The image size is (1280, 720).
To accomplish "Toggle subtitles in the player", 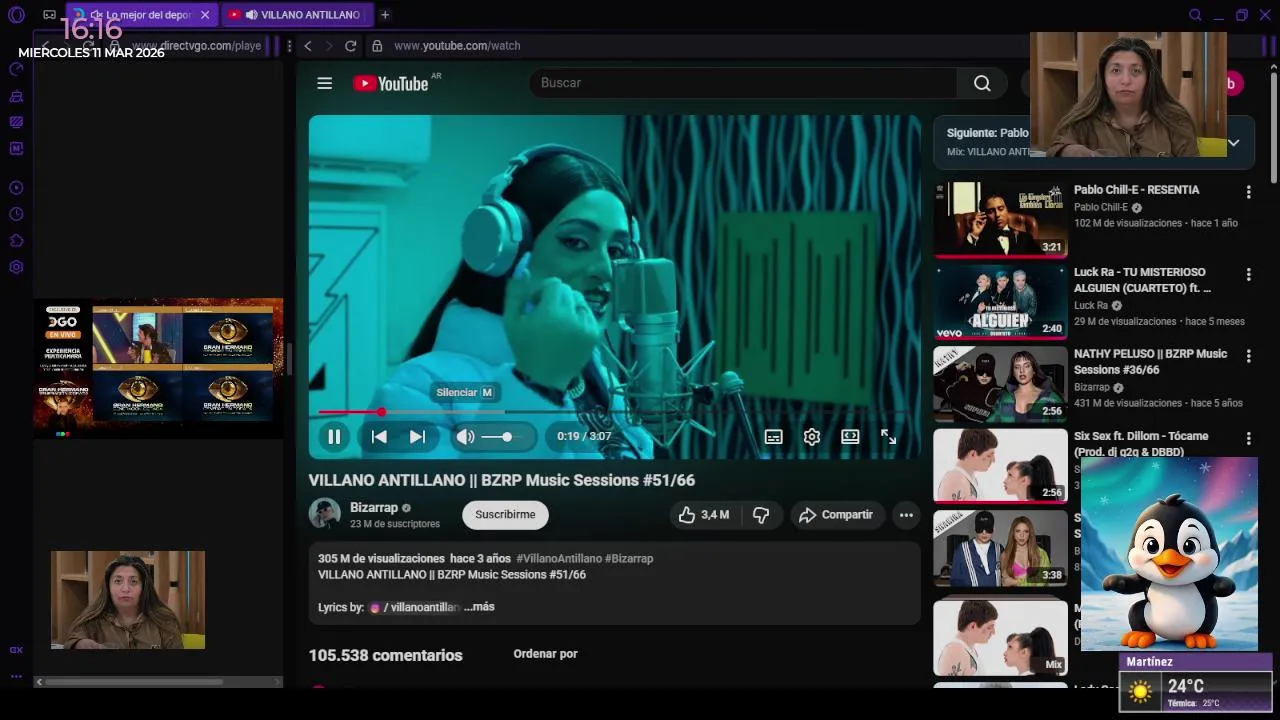I will [773, 437].
